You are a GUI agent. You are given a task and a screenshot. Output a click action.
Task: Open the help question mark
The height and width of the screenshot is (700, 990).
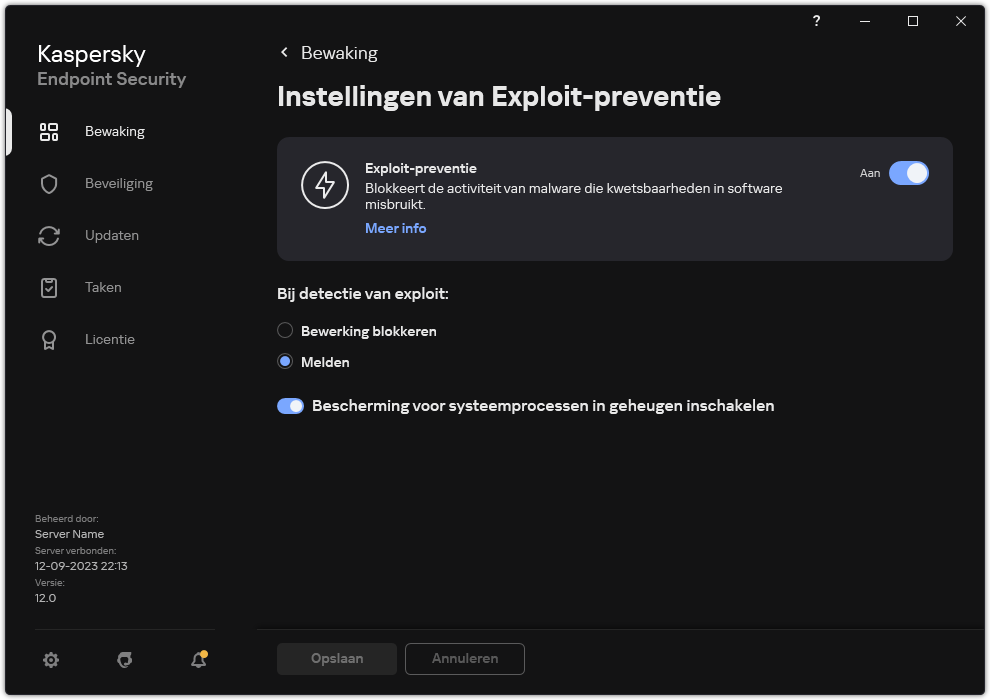pos(816,21)
